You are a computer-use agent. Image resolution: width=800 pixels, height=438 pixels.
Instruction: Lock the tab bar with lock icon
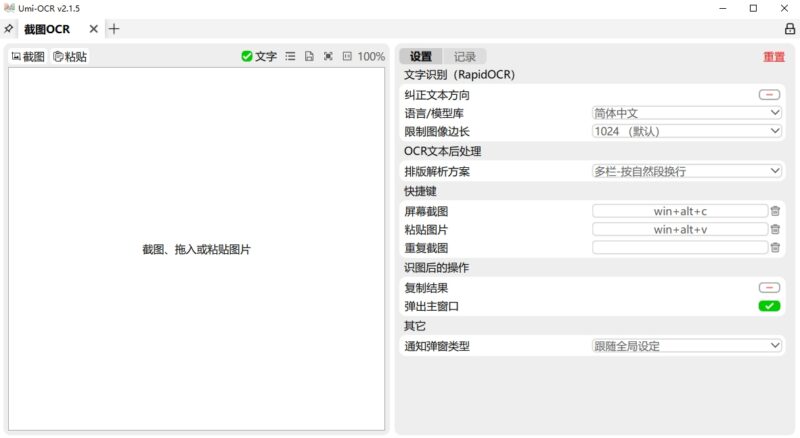(790, 29)
